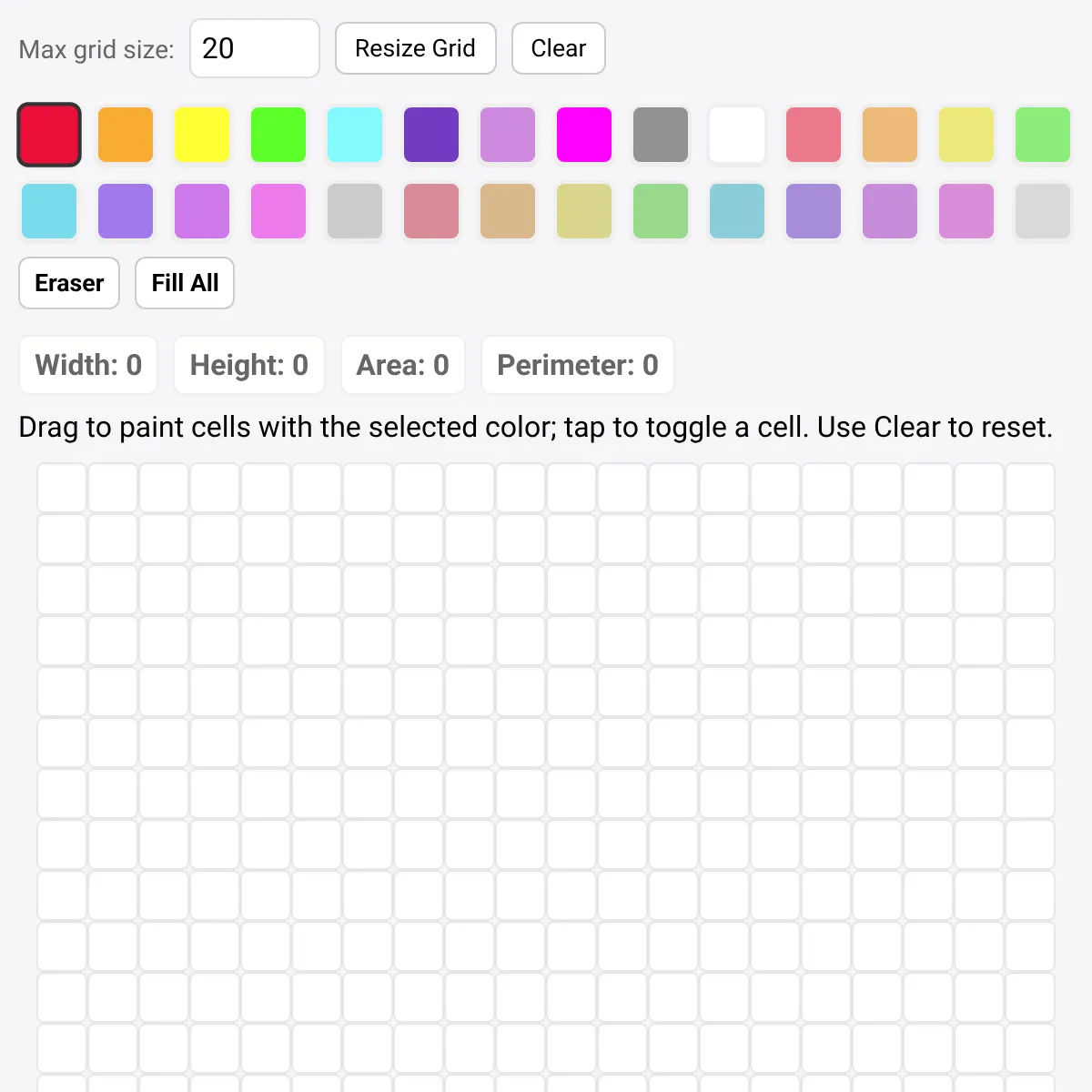Screen dimensions: 1092x1092
Task: Toggle the top-right grid cell
Action: click(x=1030, y=488)
